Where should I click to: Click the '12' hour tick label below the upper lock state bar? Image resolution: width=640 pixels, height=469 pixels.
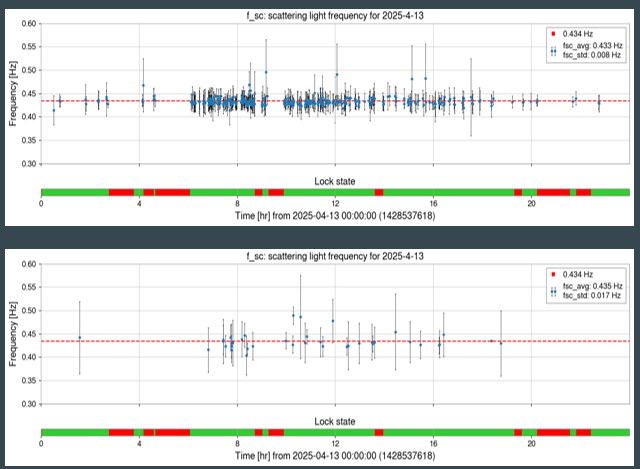pos(335,204)
